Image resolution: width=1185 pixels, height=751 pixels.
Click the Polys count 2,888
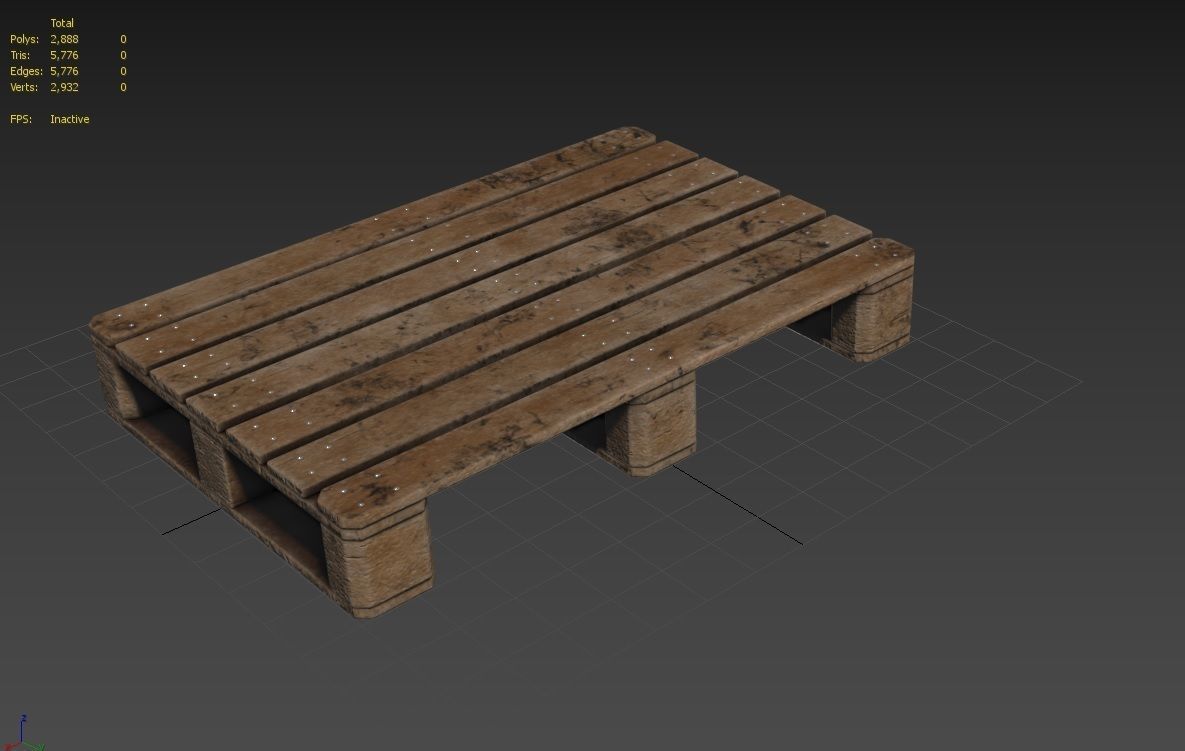pos(64,39)
